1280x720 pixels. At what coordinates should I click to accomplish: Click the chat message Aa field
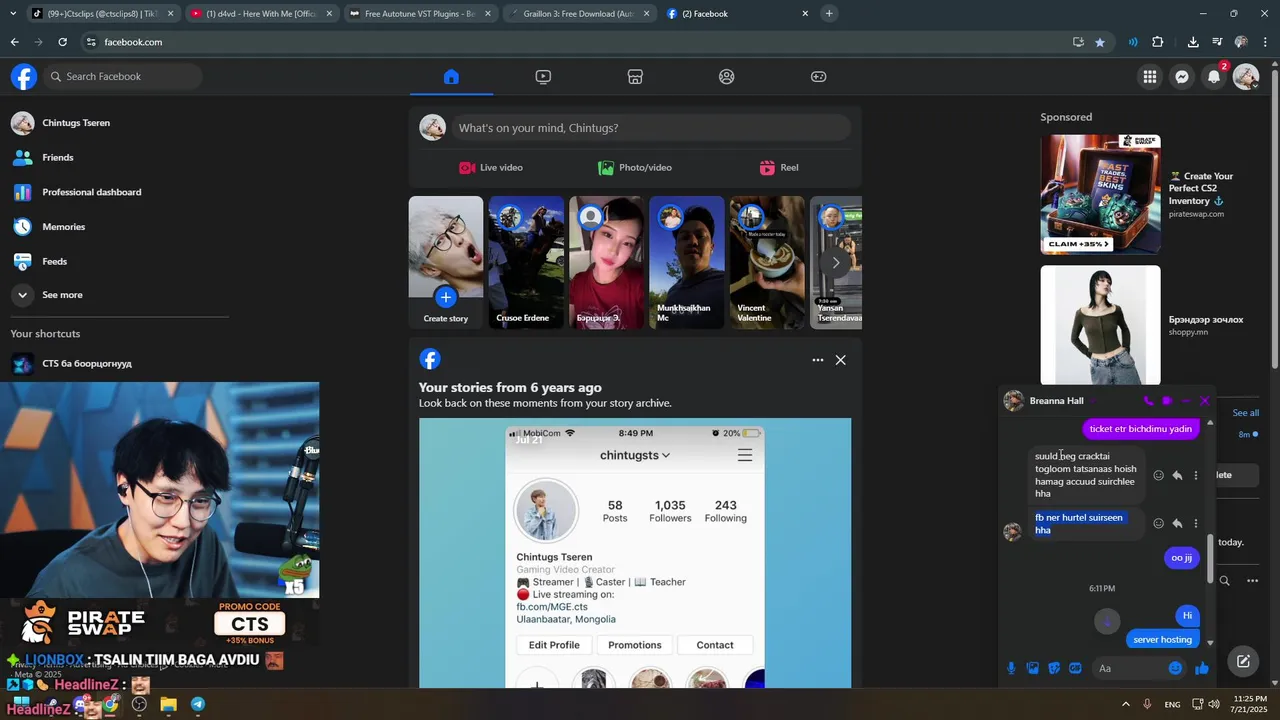coord(1129,668)
